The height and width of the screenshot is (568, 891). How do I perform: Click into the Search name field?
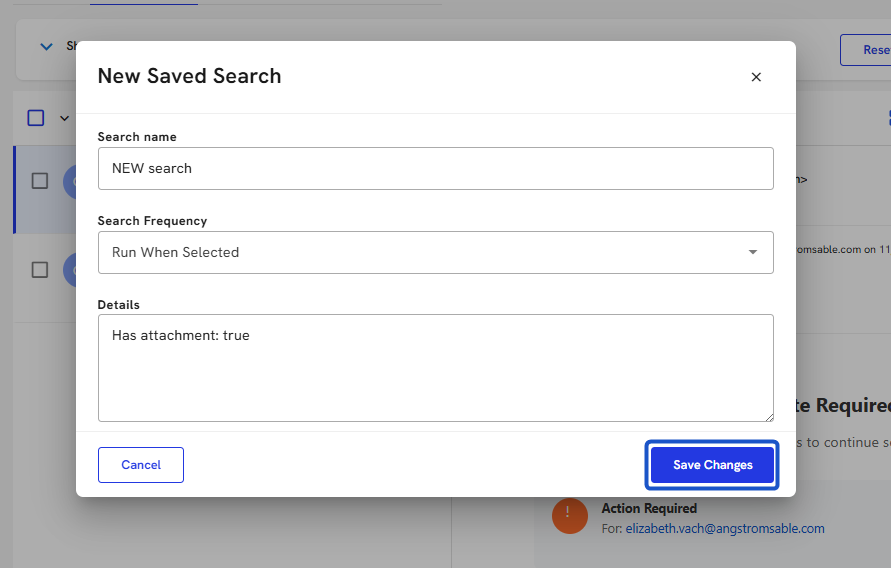coord(435,168)
